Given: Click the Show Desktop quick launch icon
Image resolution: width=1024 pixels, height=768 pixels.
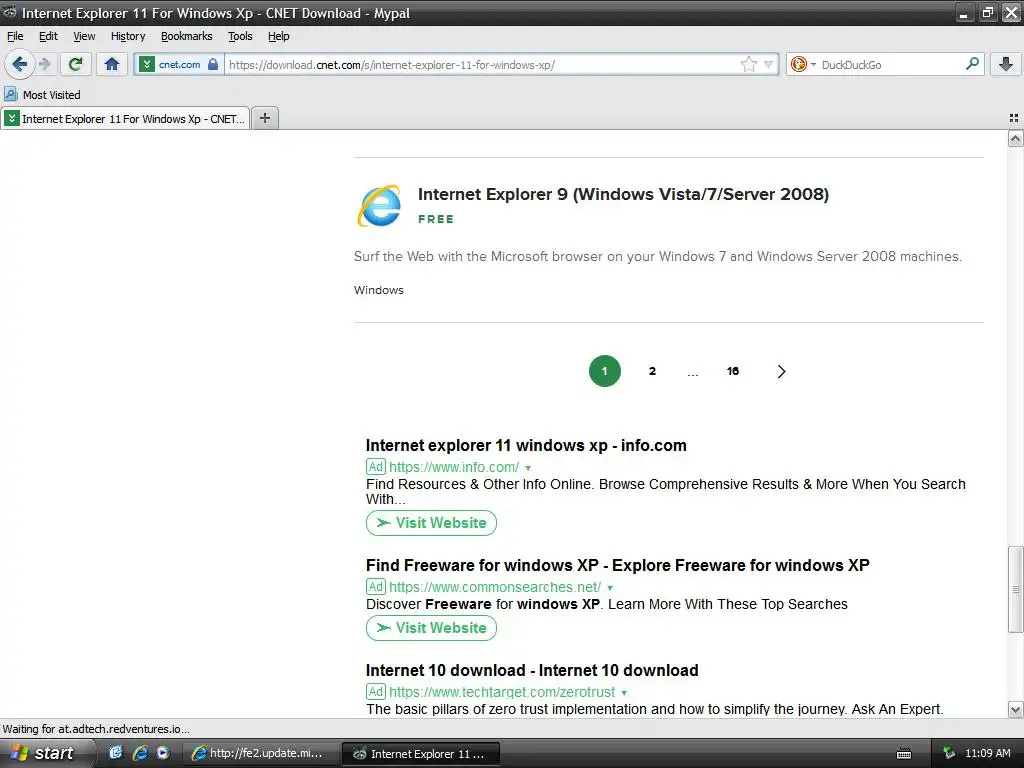Looking at the screenshot, I should (x=116, y=753).
